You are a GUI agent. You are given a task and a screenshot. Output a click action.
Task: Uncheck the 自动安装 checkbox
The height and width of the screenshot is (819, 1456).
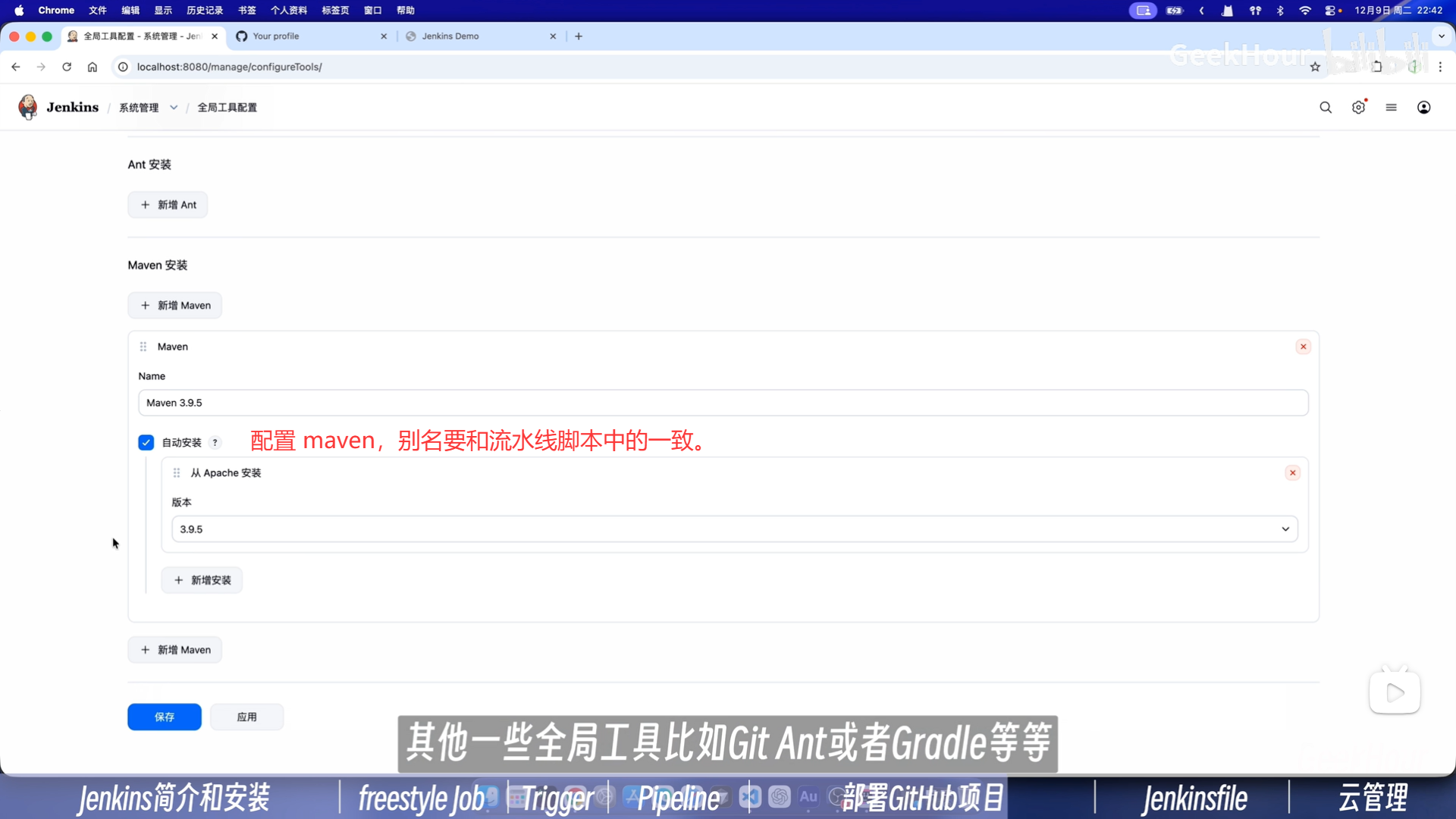click(x=146, y=443)
